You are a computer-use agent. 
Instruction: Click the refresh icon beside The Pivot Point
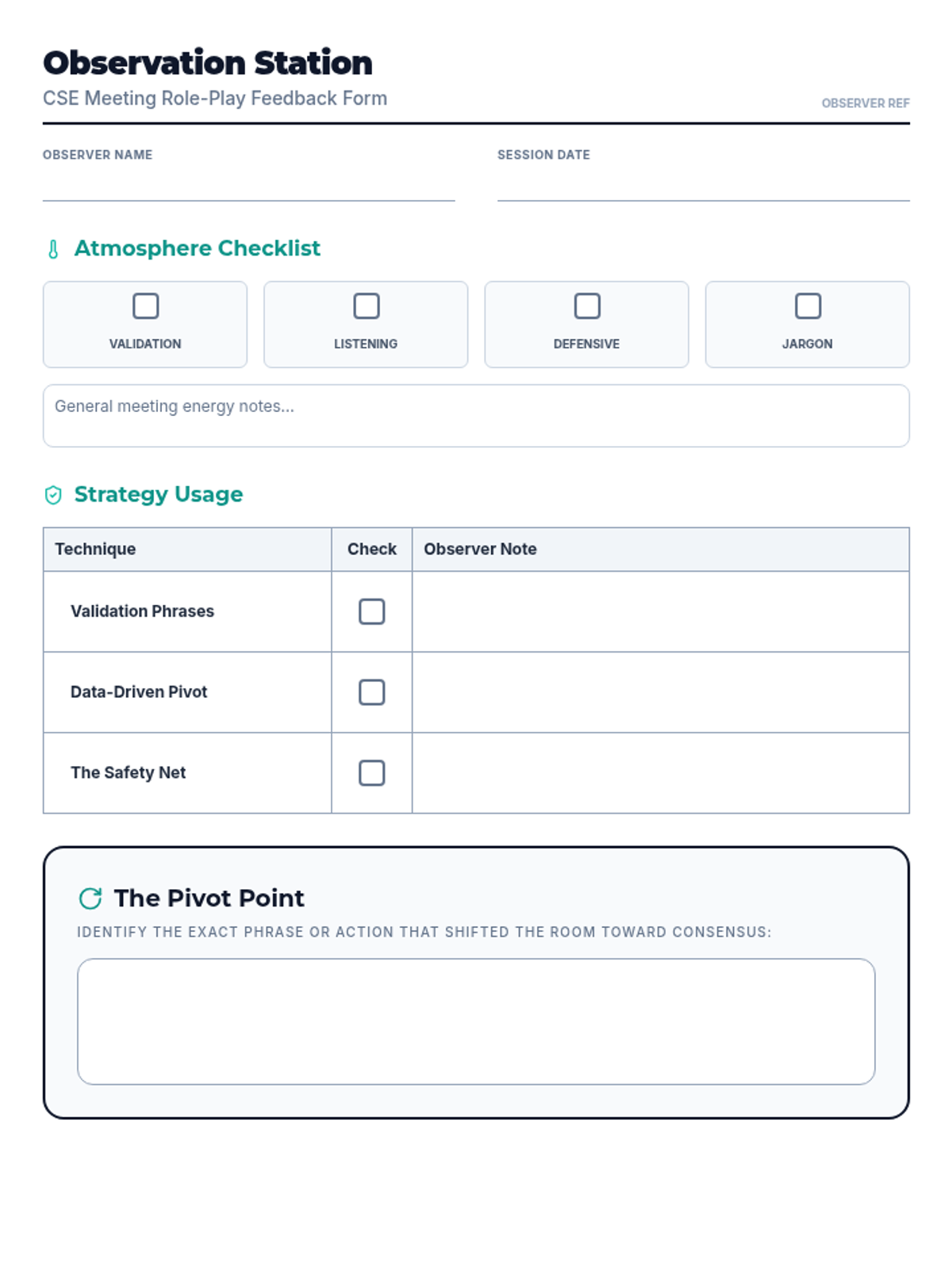[x=90, y=899]
